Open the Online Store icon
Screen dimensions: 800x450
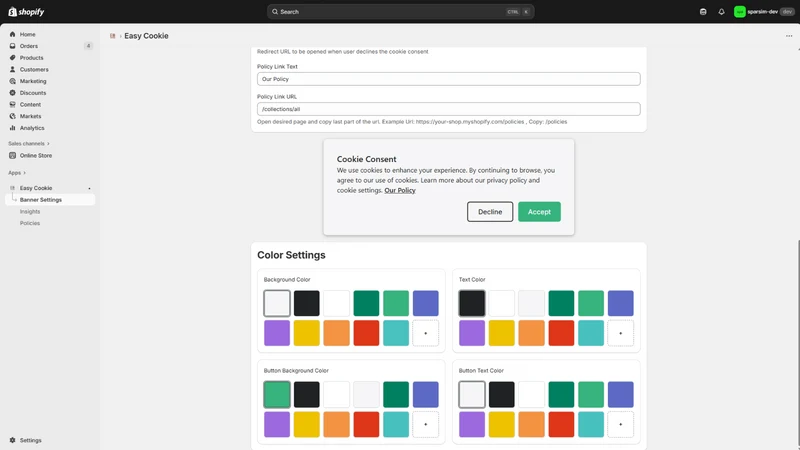12,156
